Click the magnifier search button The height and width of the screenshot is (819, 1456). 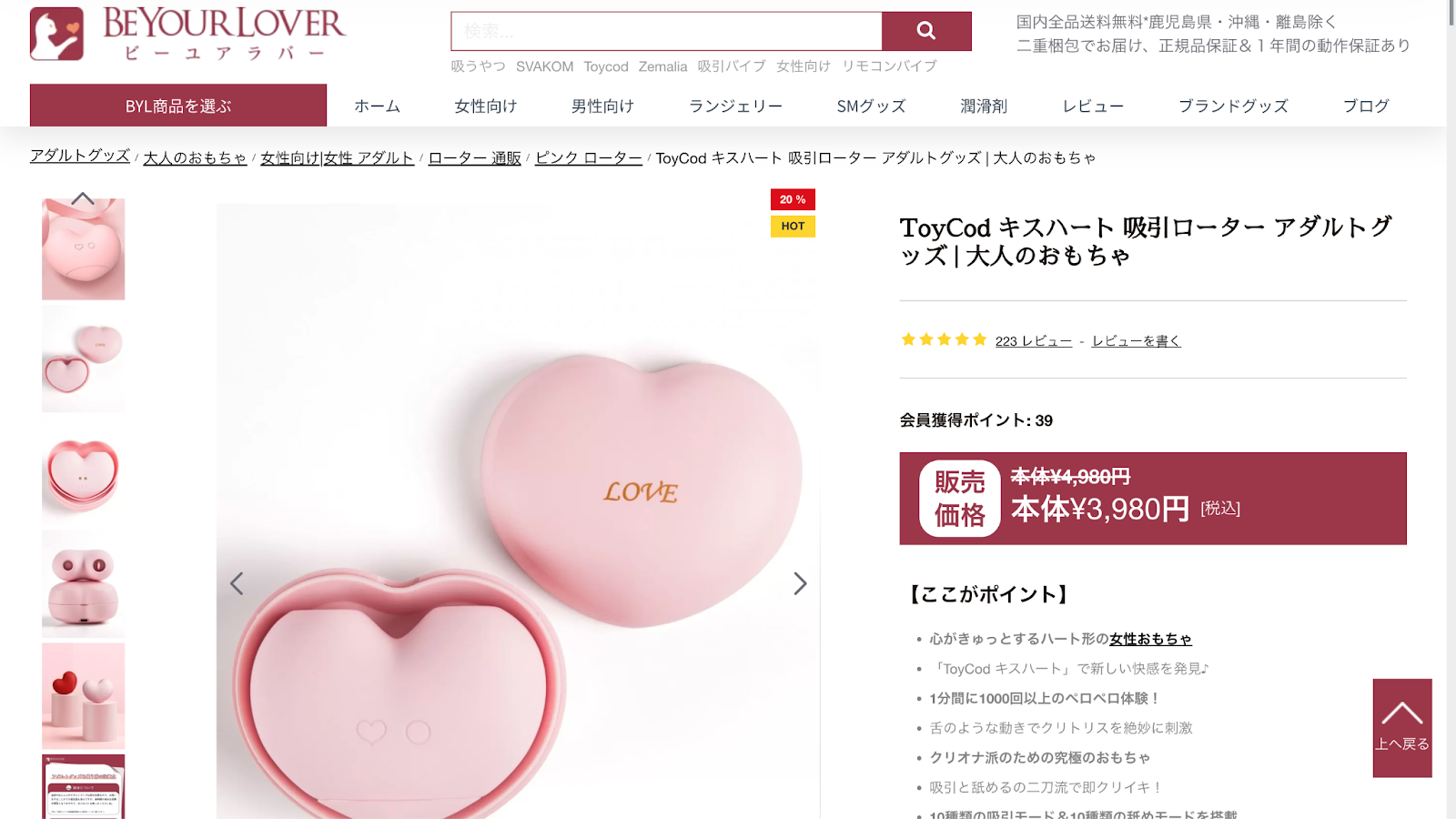tap(926, 31)
